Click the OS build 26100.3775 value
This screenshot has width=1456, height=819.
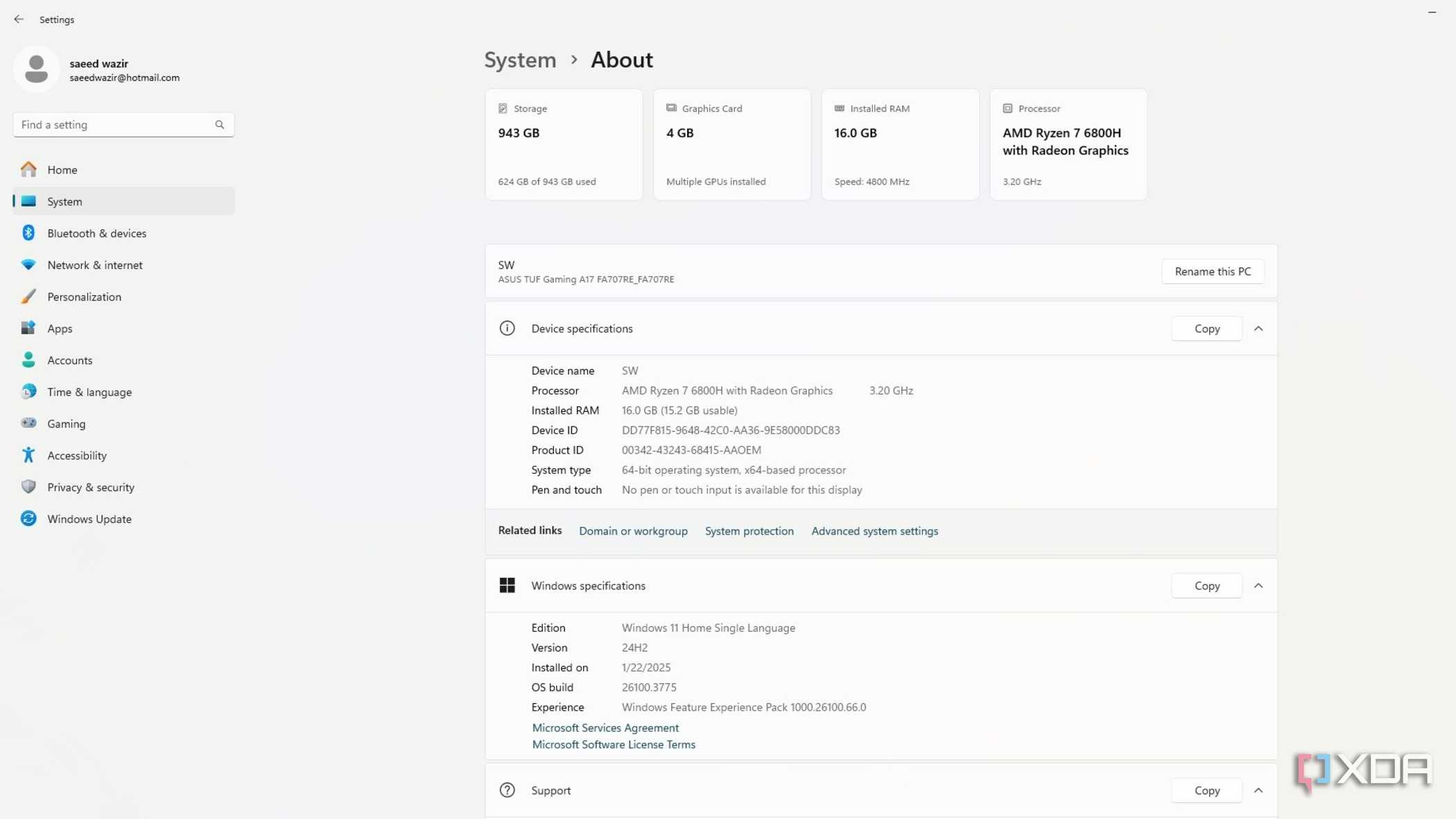point(649,687)
